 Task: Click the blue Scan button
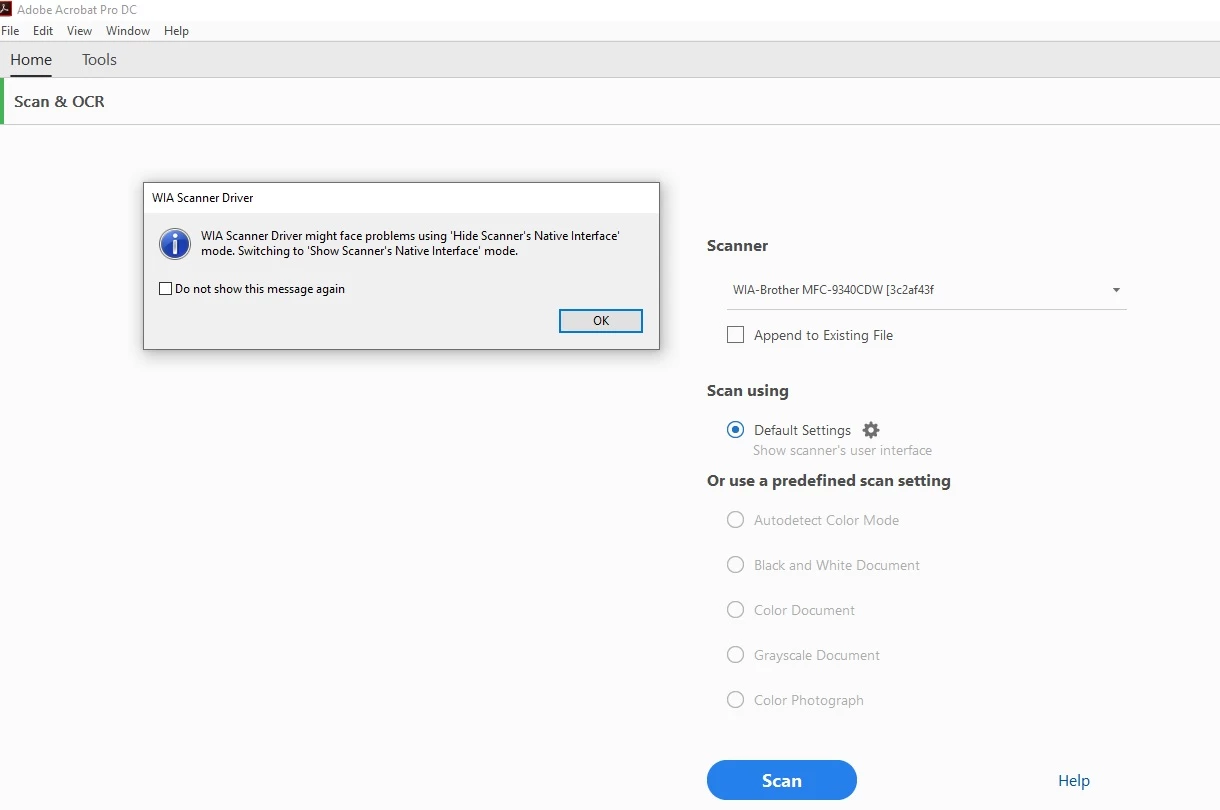pyautogui.click(x=782, y=780)
